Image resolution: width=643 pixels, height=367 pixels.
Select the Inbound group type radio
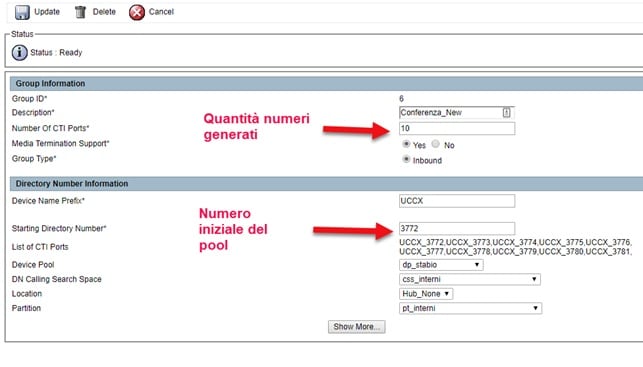[x=406, y=159]
